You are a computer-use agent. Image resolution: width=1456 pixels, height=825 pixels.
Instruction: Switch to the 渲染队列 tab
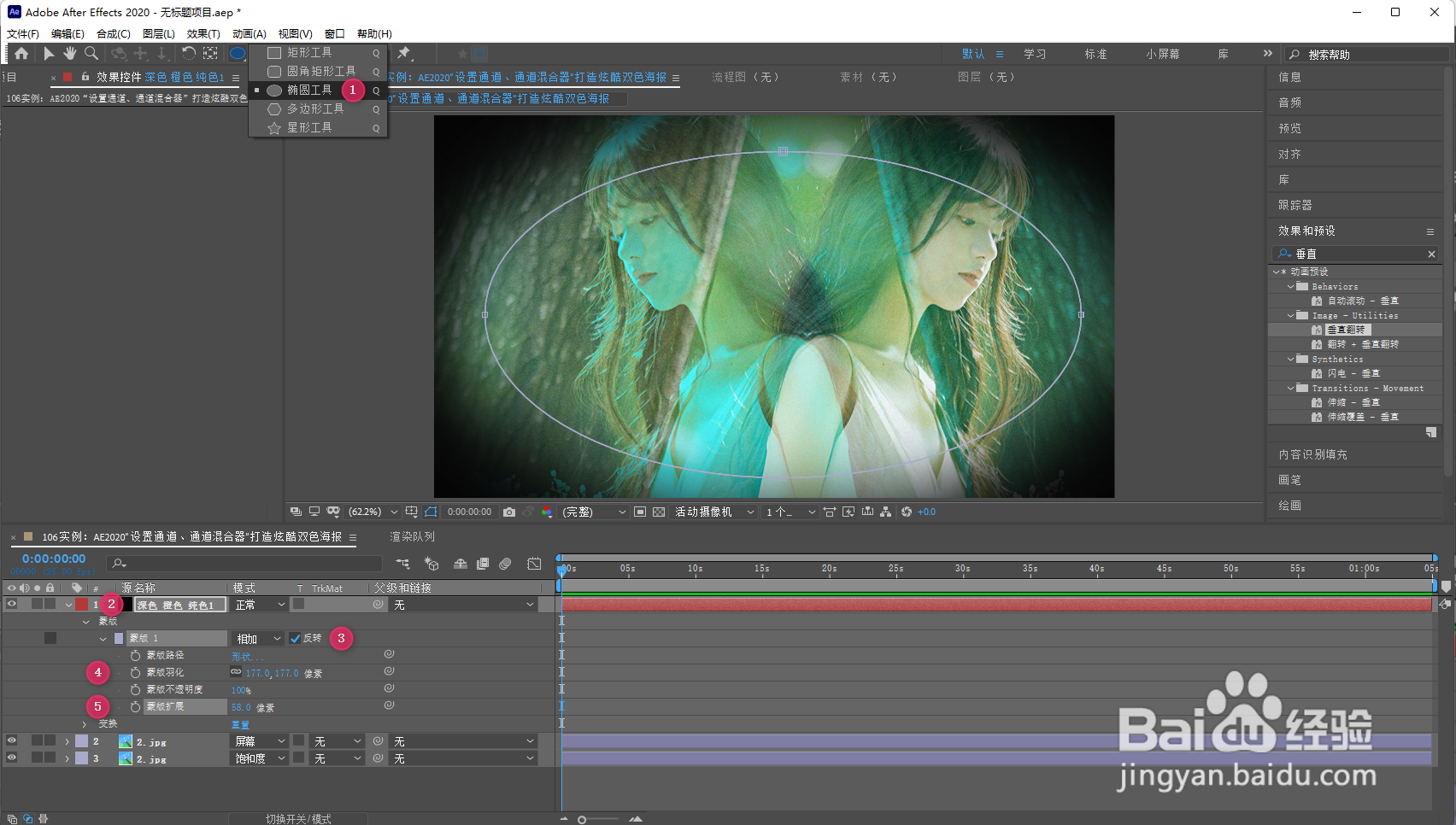[x=412, y=537]
